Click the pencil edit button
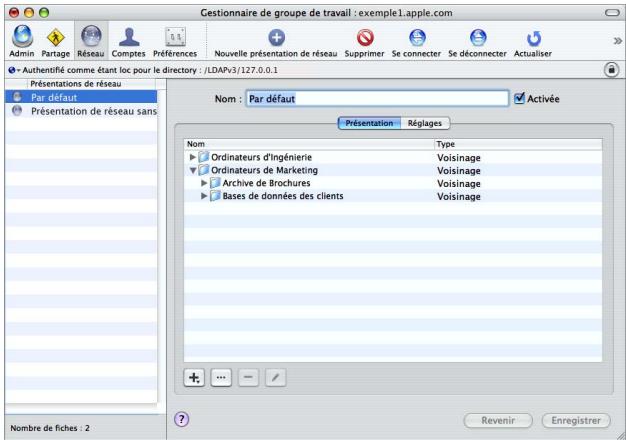 coord(275,377)
